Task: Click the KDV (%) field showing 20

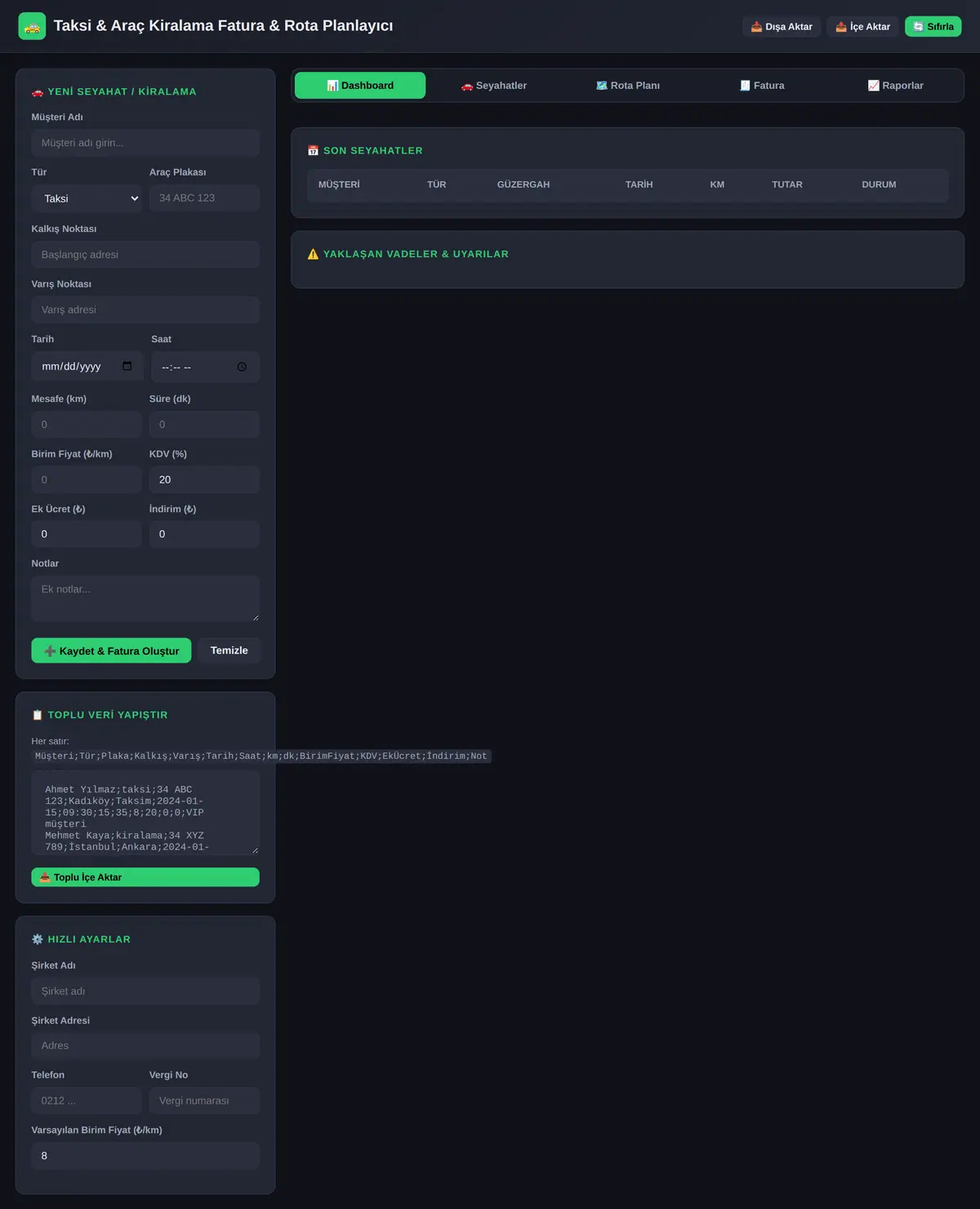Action: [x=204, y=480]
